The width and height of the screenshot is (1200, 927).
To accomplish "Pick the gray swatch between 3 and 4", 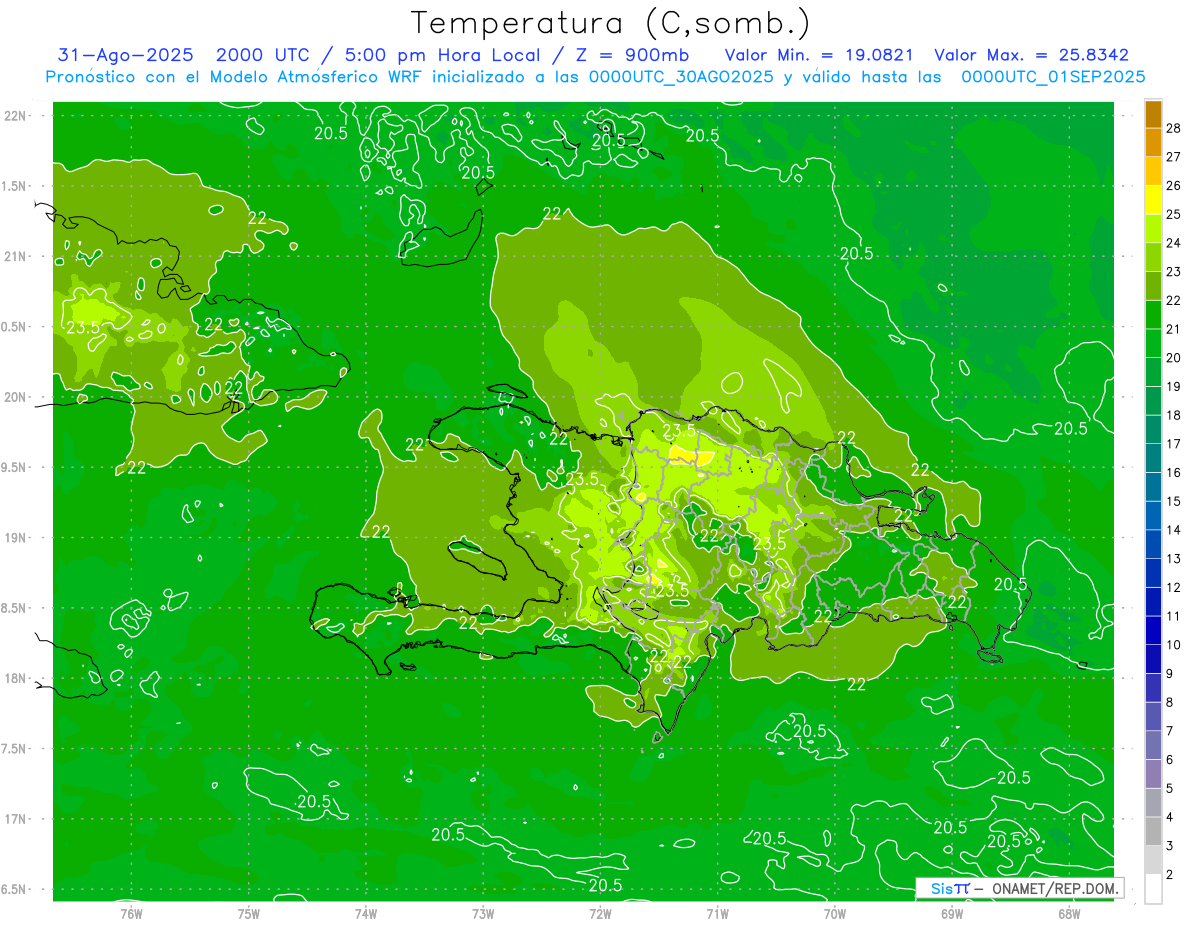I will [1153, 832].
